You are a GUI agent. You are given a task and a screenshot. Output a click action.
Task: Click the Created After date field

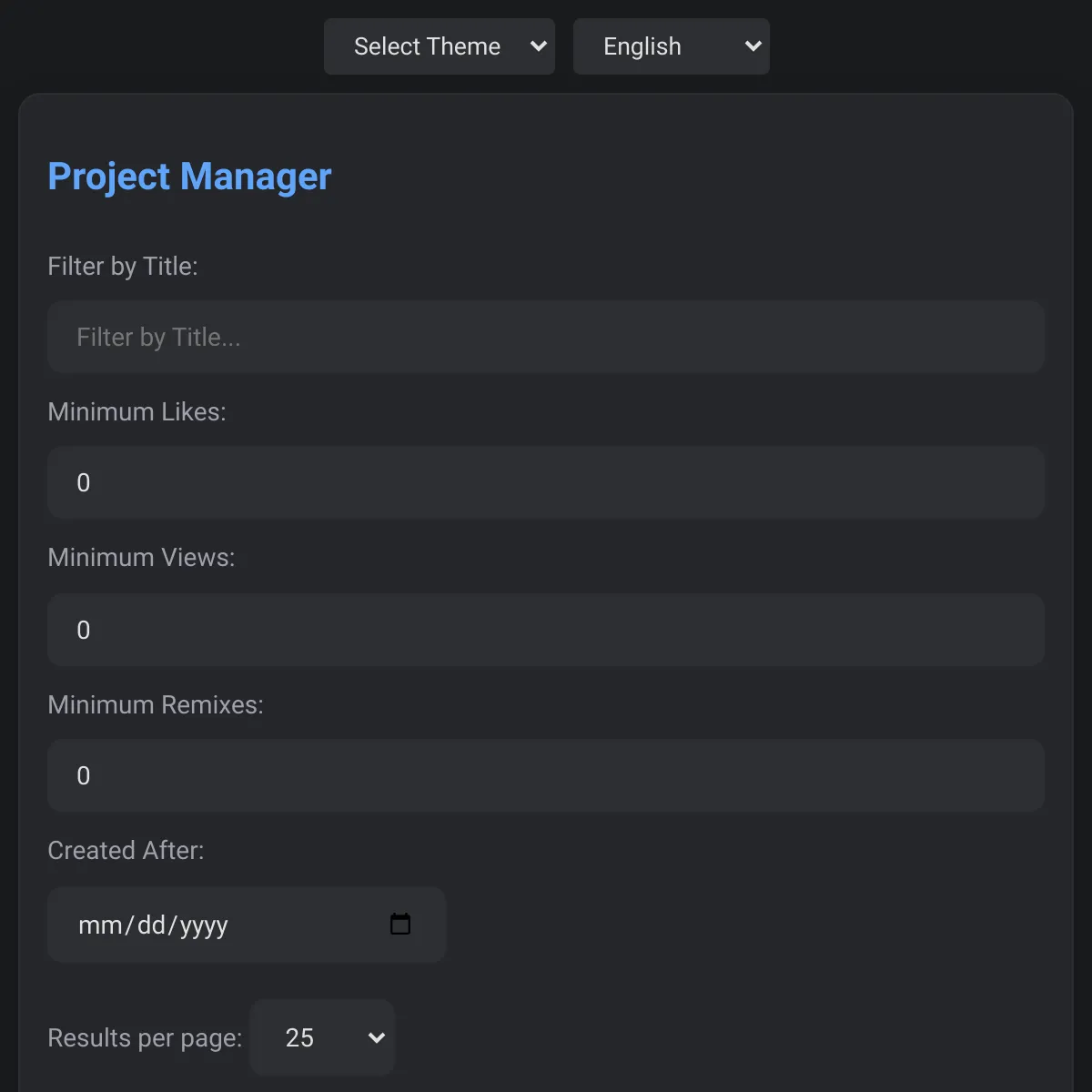247,925
